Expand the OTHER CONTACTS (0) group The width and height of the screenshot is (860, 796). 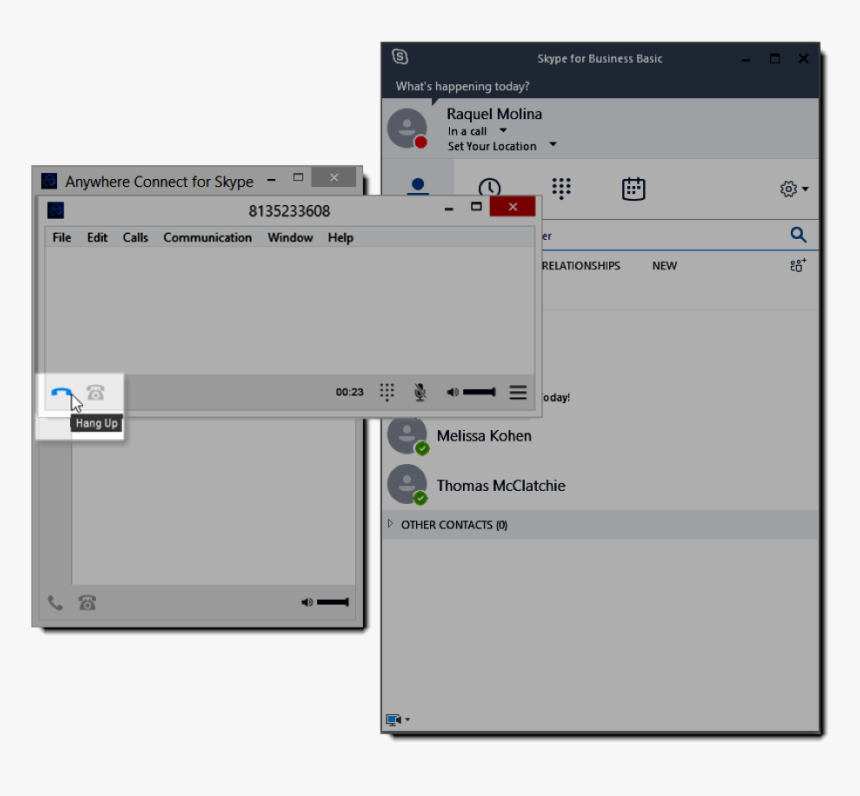(x=390, y=524)
